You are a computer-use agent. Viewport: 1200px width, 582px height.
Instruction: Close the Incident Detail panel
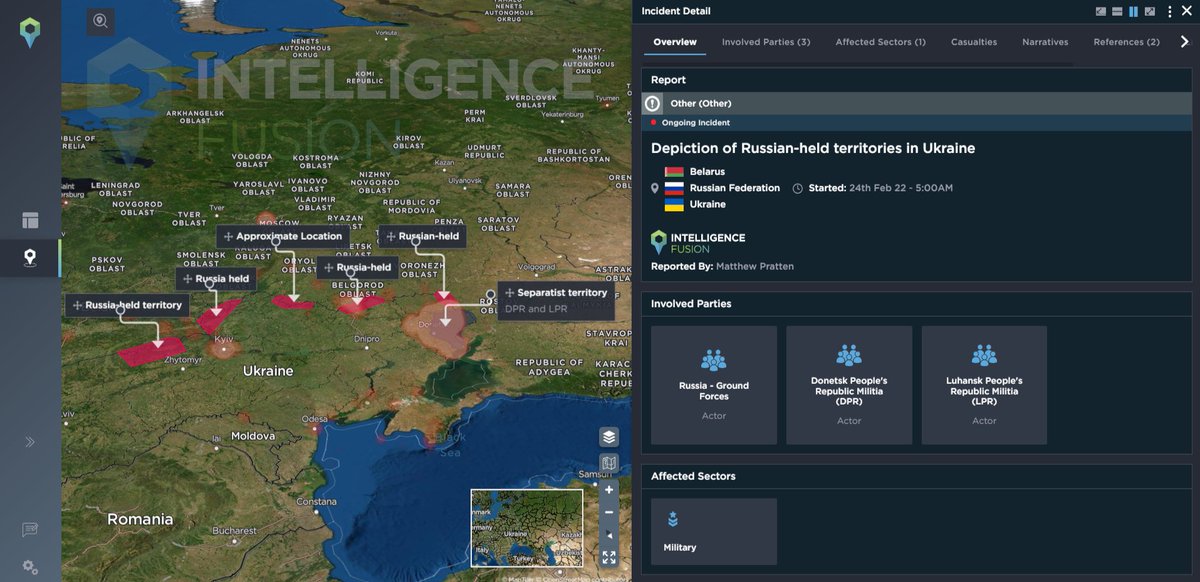coord(1187,11)
